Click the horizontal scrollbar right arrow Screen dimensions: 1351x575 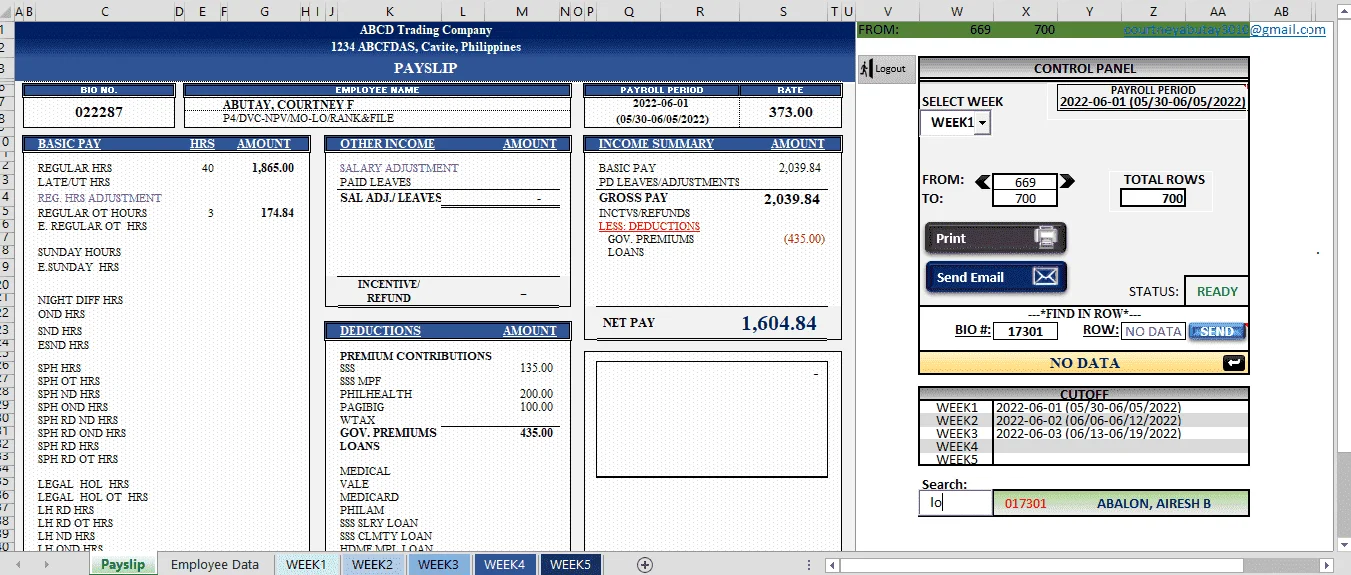pyautogui.click(x=1327, y=566)
